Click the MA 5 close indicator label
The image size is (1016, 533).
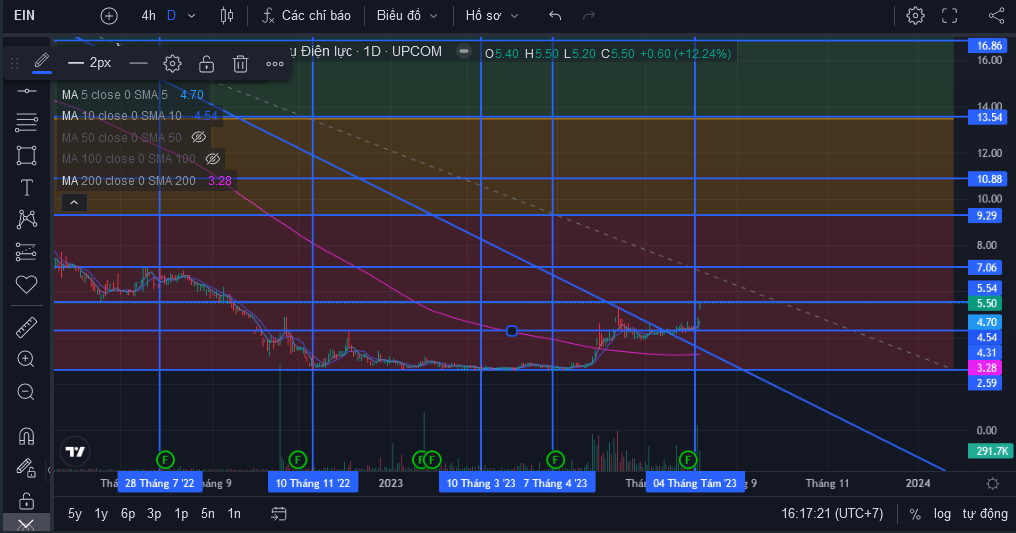click(x=115, y=95)
